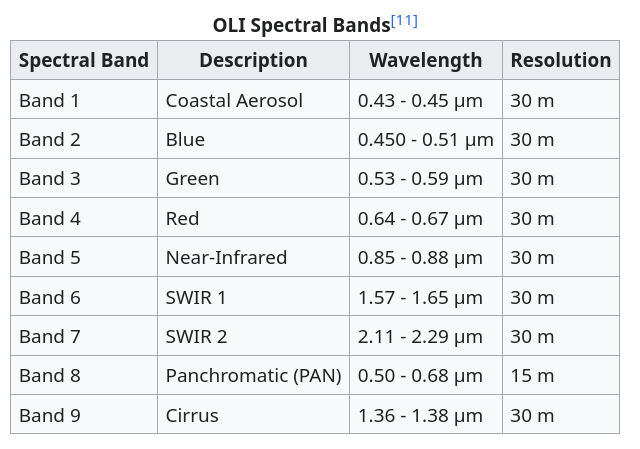Click the Cirrus description cell
The width and height of the screenshot is (640, 449).
(192, 415)
